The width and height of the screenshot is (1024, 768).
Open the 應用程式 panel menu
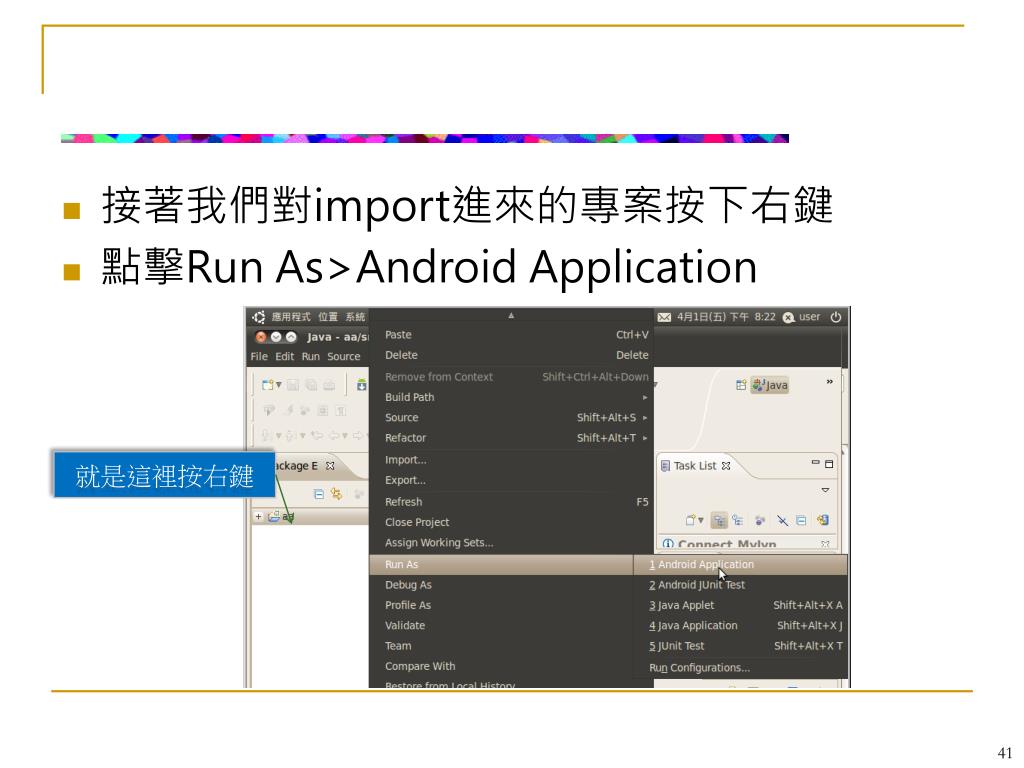pos(291,317)
